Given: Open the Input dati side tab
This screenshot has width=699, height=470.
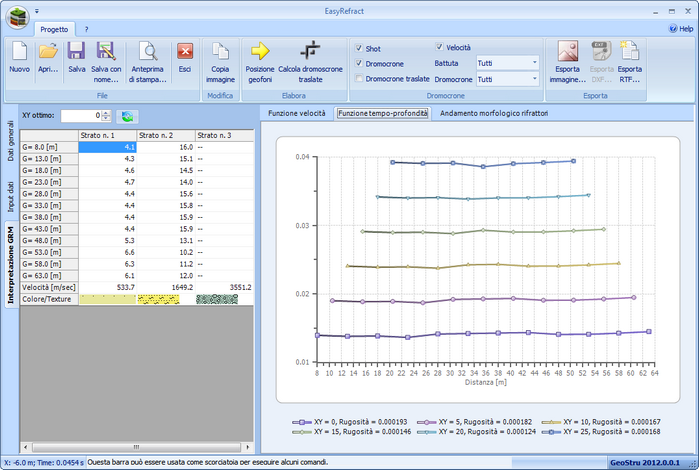Looking at the screenshot, I should click(x=11, y=196).
